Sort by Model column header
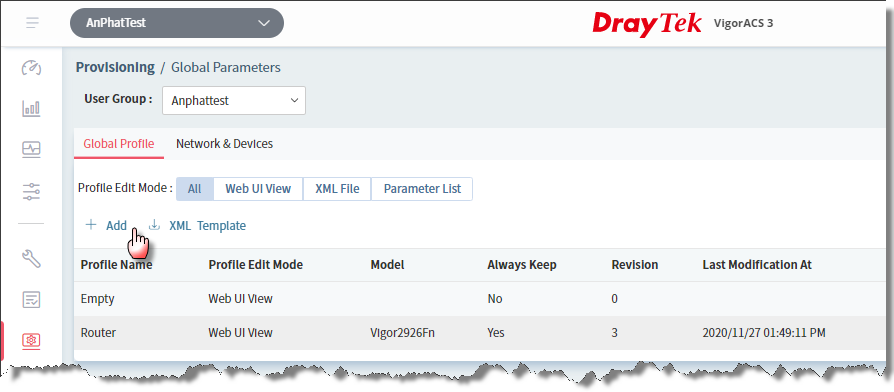894x392 pixels. pyautogui.click(x=387, y=265)
